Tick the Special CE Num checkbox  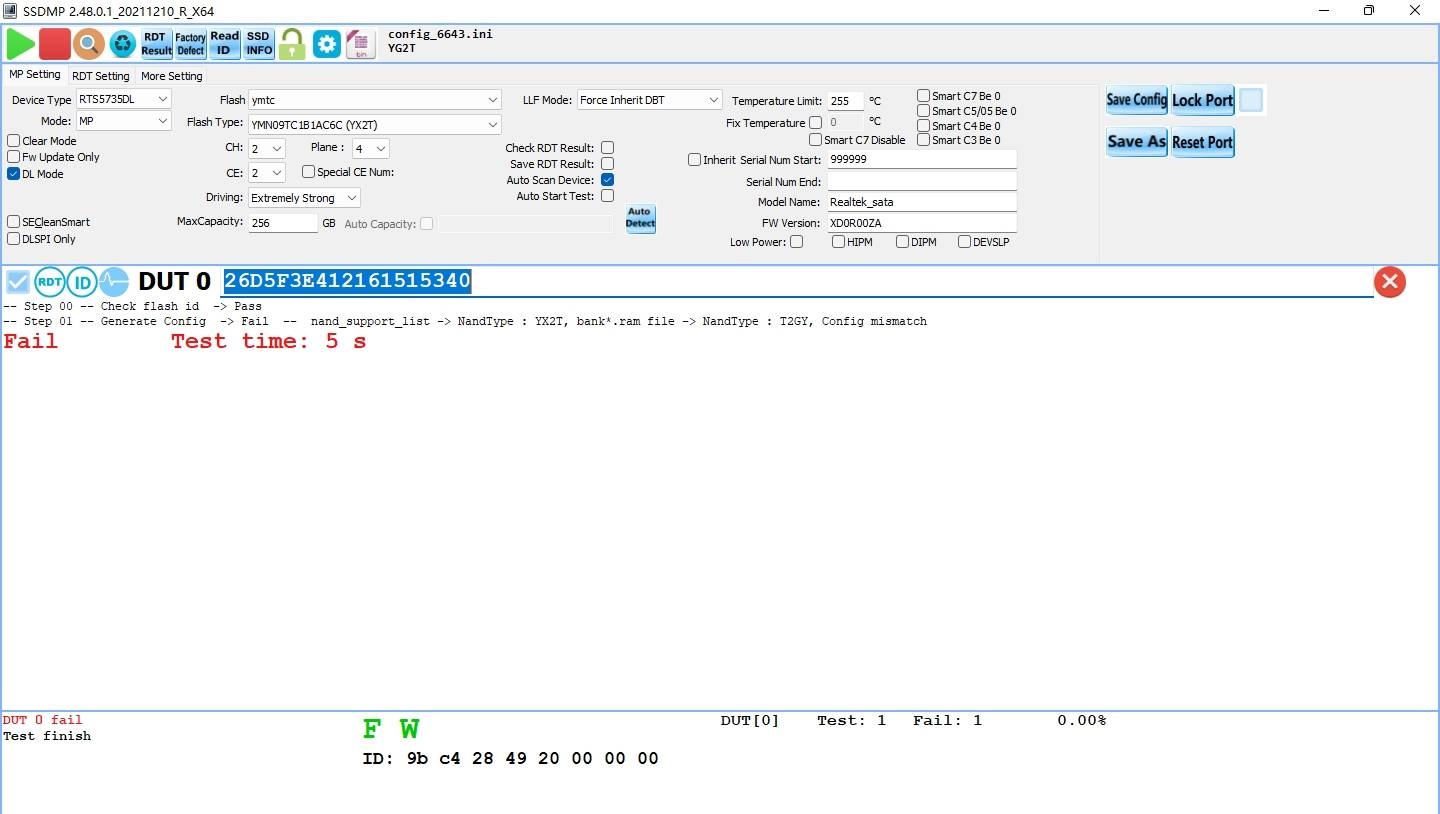[x=309, y=172]
